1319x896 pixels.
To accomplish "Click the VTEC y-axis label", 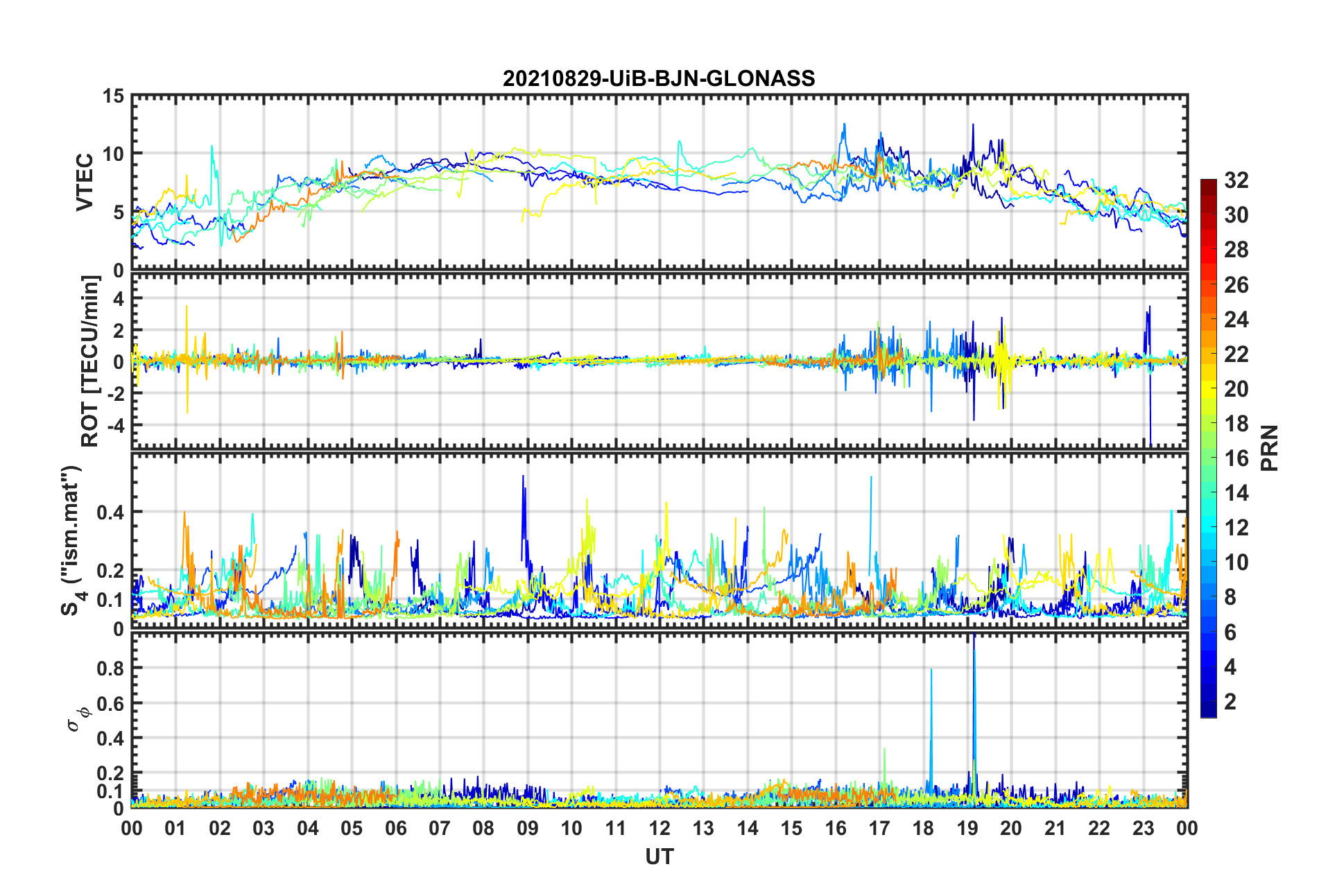I will coord(84,182).
